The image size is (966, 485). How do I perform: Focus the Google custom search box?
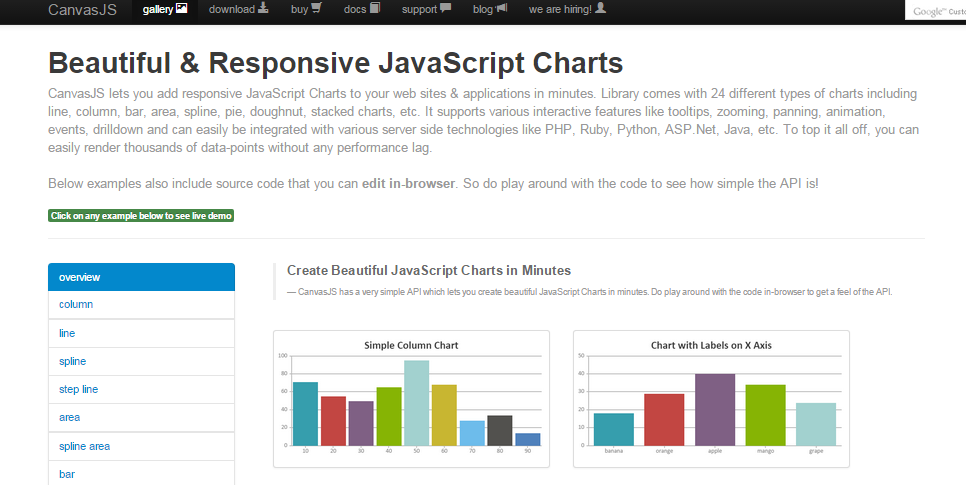point(935,11)
